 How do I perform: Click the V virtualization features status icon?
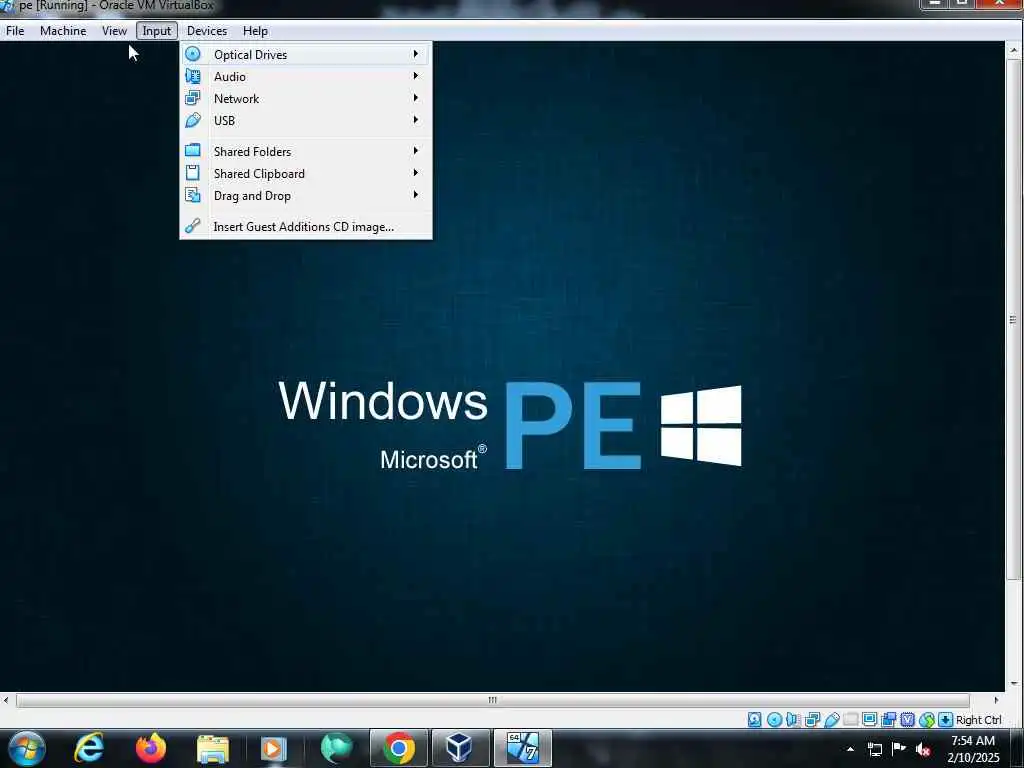tap(907, 720)
